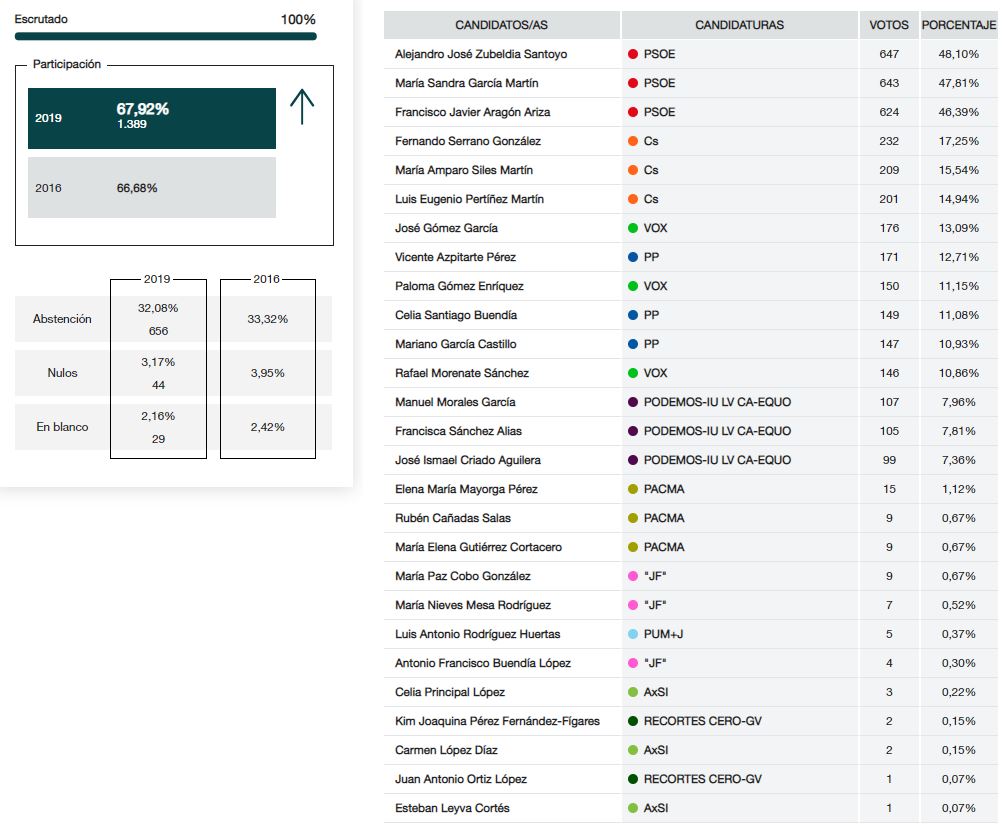Click the Abstención row label
This screenshot has height=834, width=1003.
coord(62,319)
